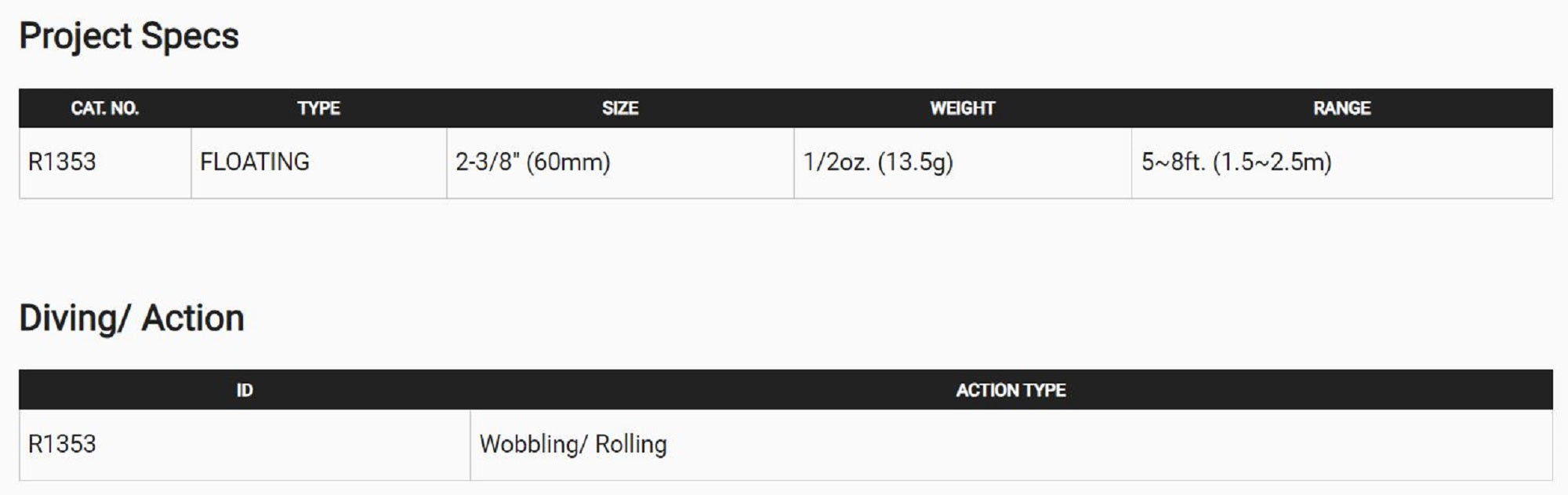Click the Diving/ Action heading
The width and height of the screenshot is (1568, 495).
click(x=132, y=318)
